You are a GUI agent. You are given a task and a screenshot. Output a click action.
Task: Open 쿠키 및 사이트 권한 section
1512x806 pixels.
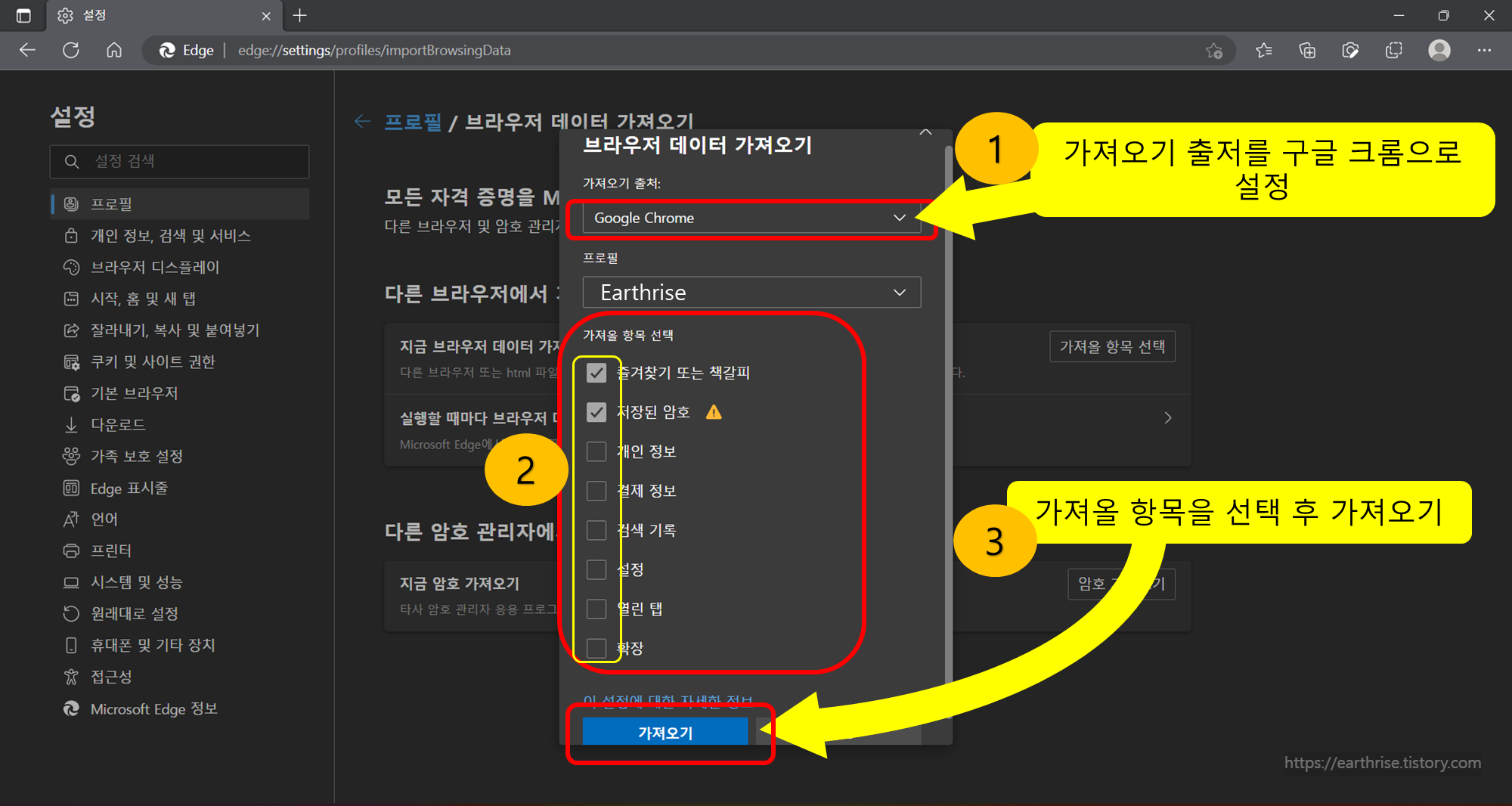click(180, 361)
